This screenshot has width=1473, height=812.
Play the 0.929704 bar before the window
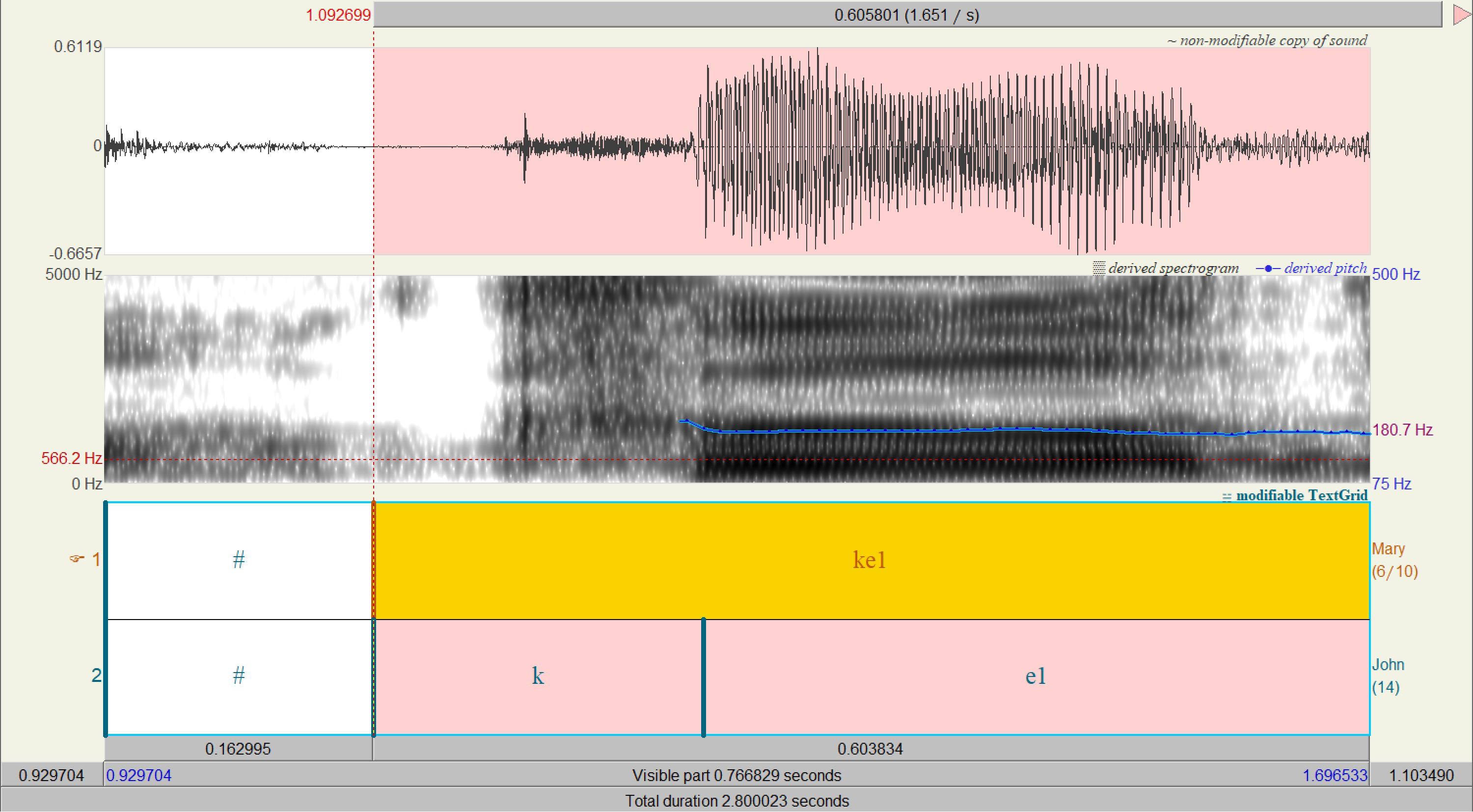click(52, 775)
